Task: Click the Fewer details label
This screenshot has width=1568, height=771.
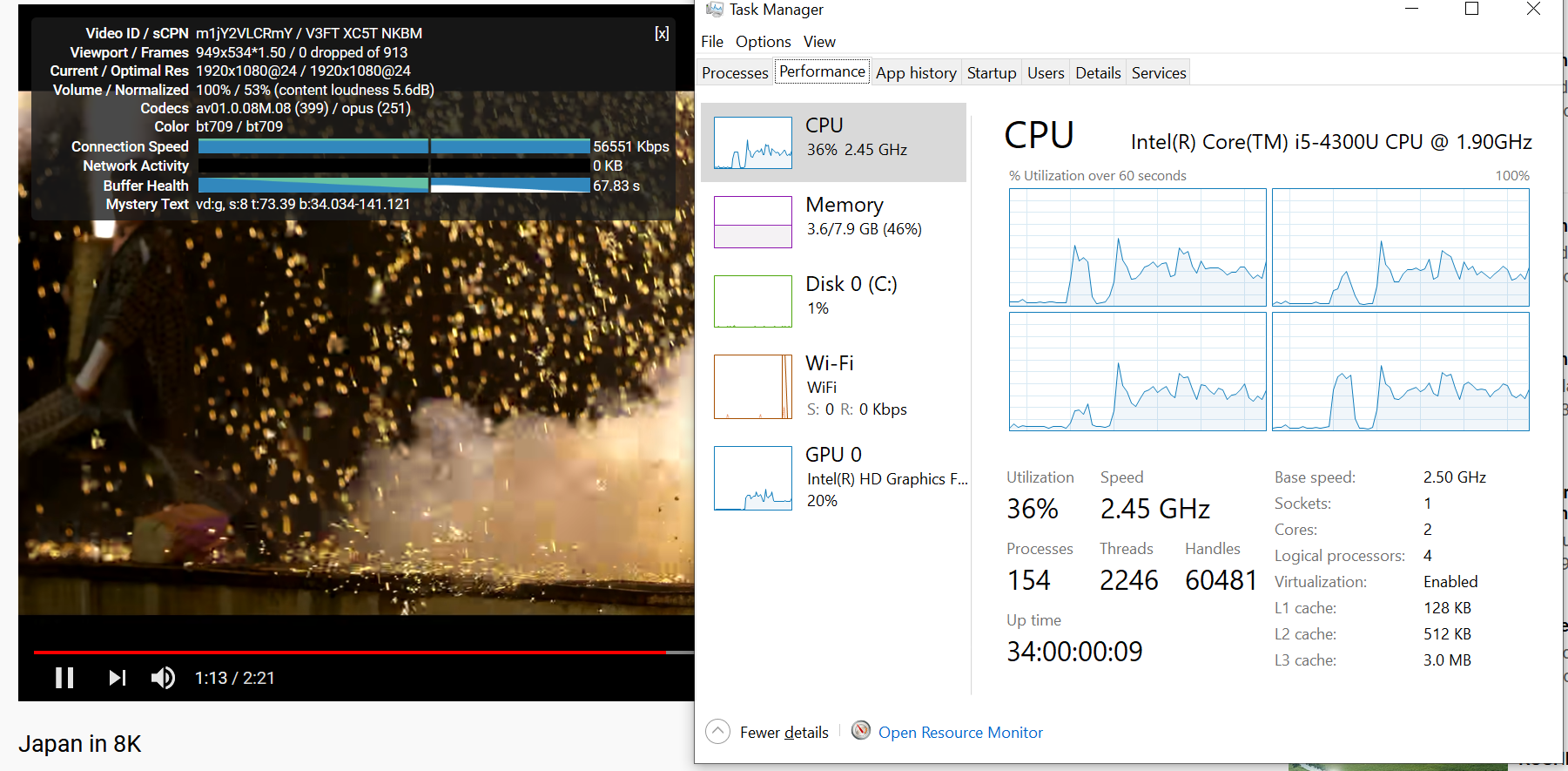Action: point(784,733)
